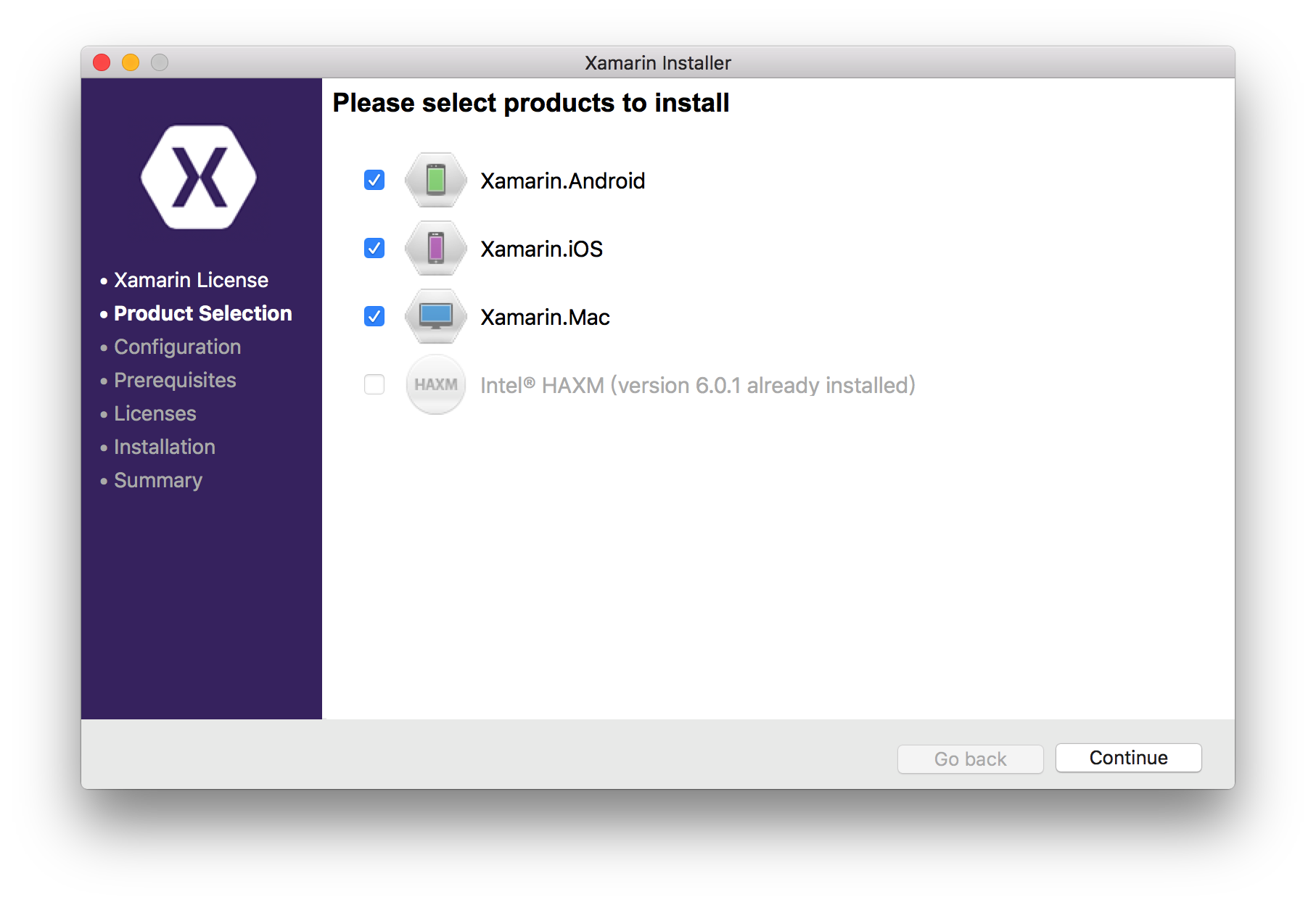
Task: Uncheck the Xamarin.Android checkbox
Action: tap(374, 180)
